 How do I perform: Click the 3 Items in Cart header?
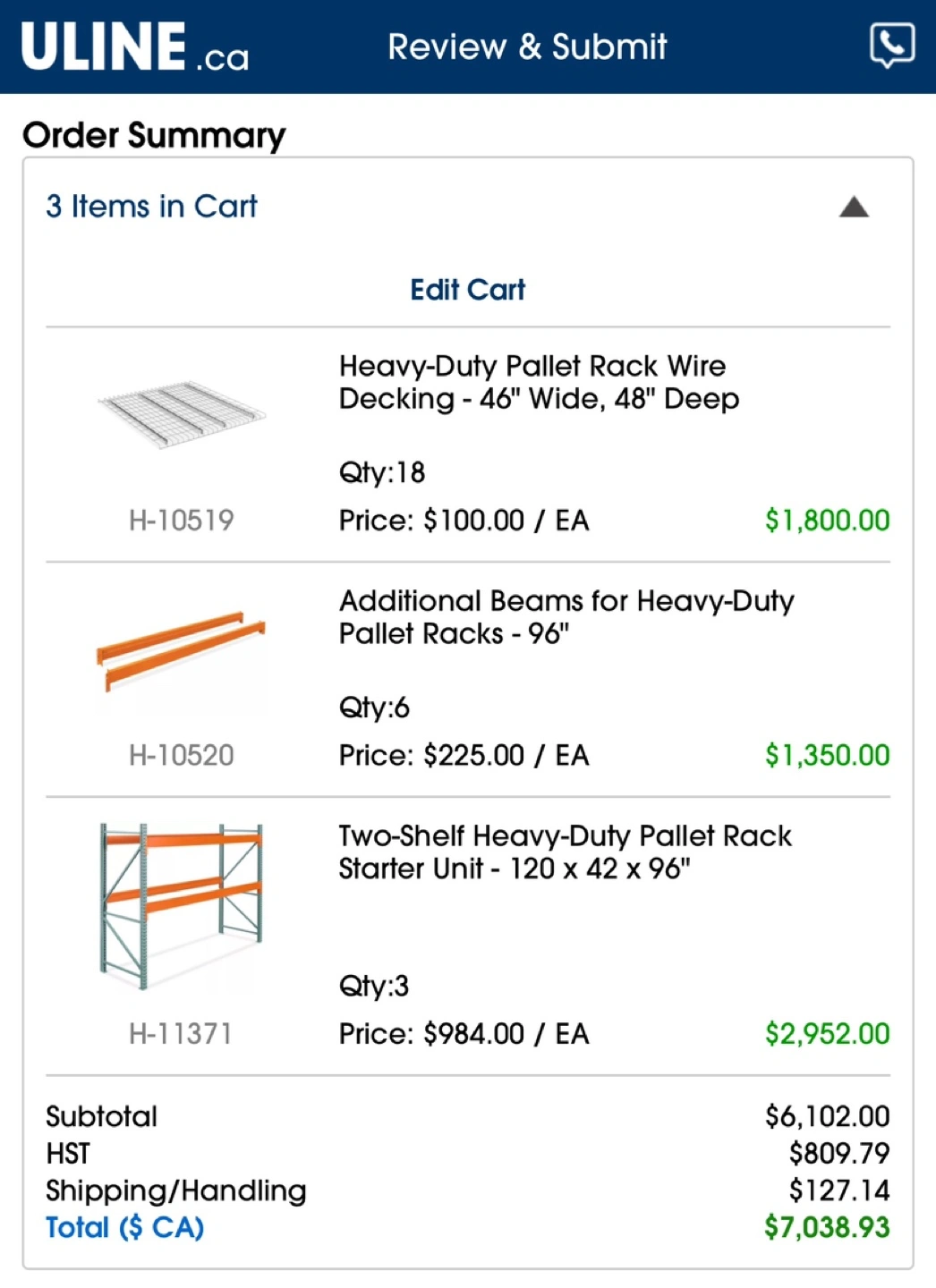(151, 207)
